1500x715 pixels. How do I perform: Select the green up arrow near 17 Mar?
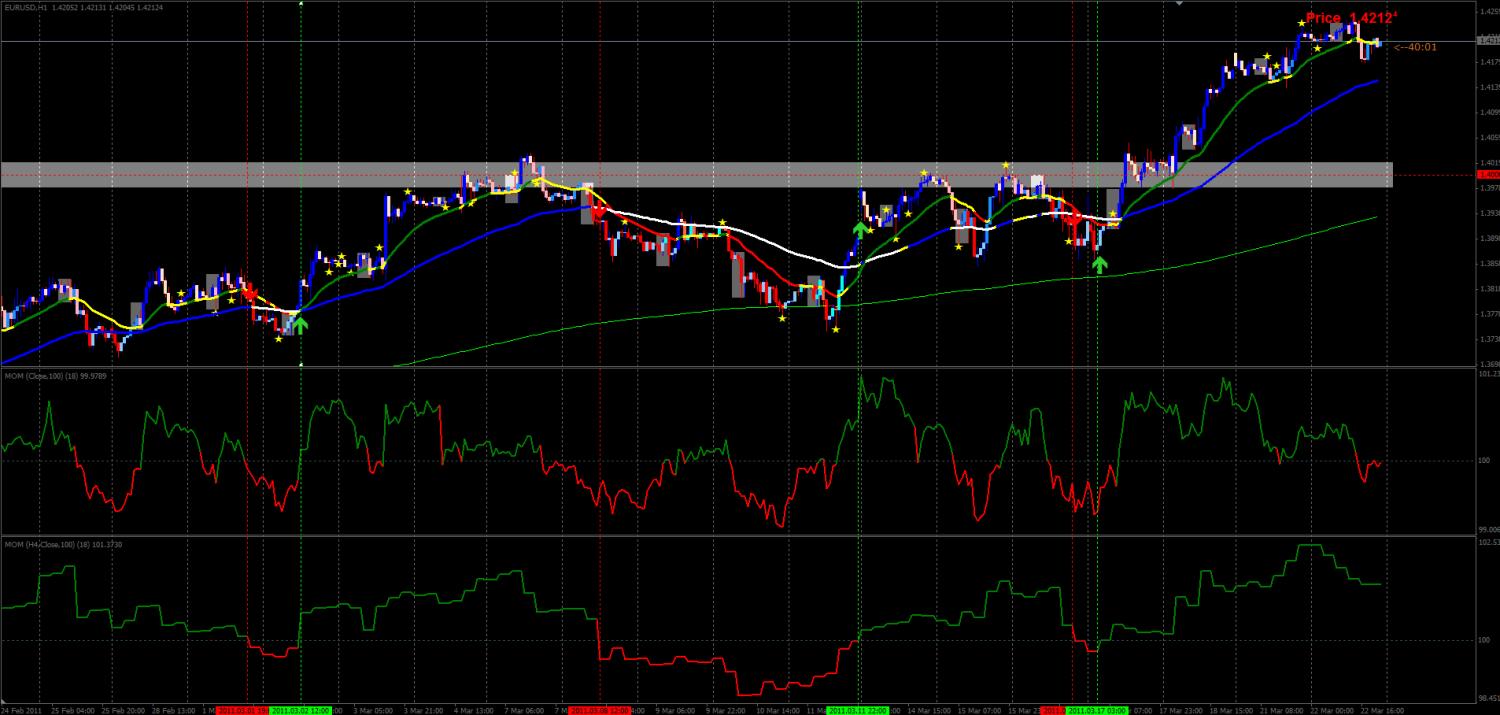coord(1100,264)
